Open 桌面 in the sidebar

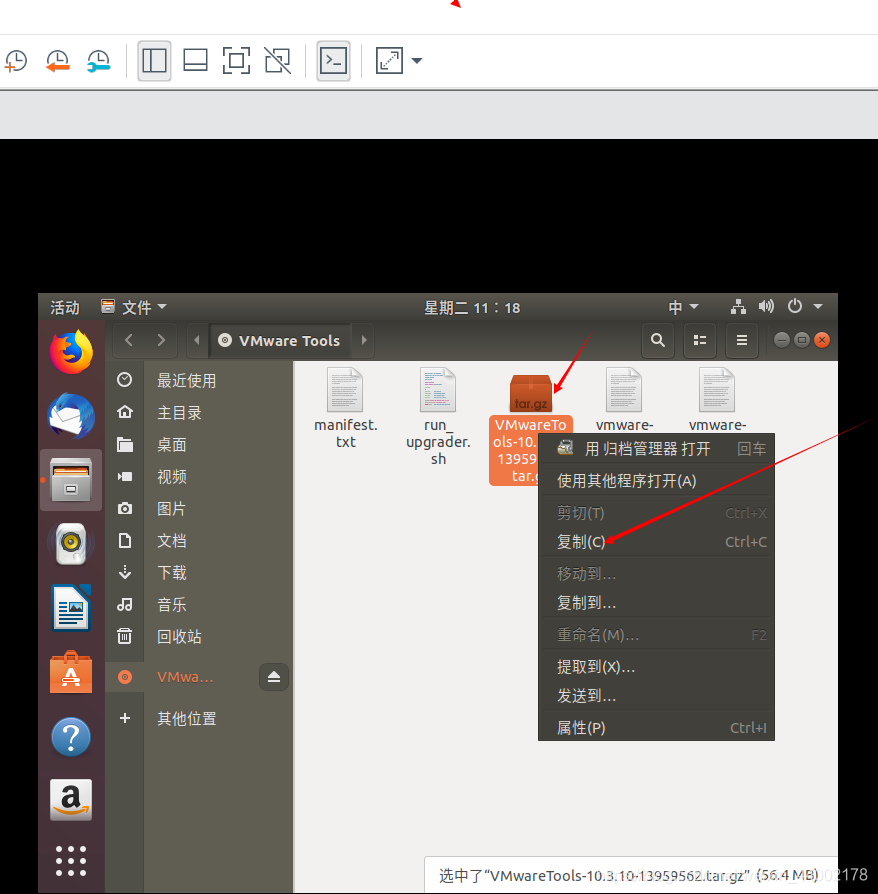tap(199, 444)
